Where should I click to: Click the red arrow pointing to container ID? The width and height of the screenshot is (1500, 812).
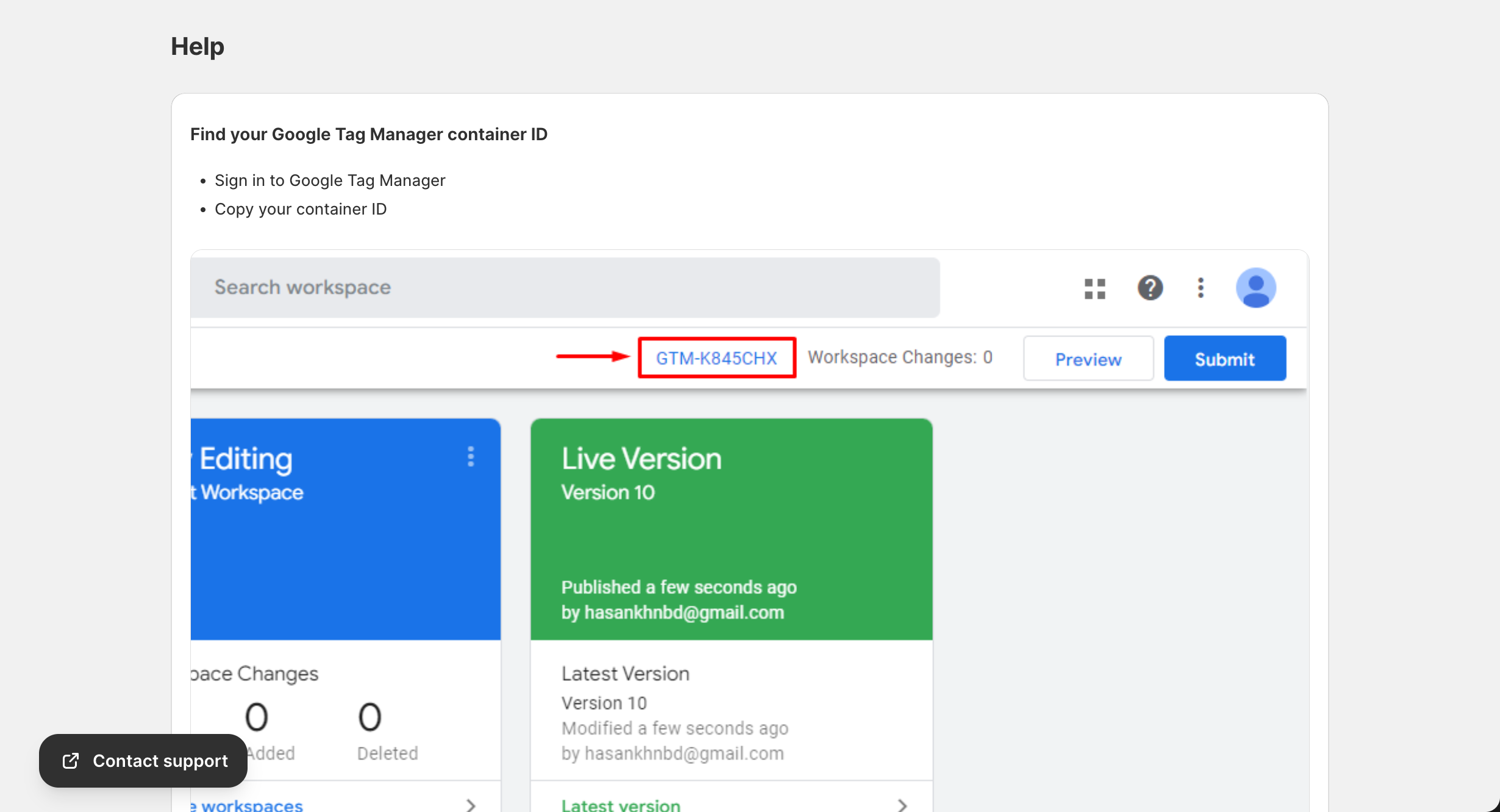coord(591,357)
